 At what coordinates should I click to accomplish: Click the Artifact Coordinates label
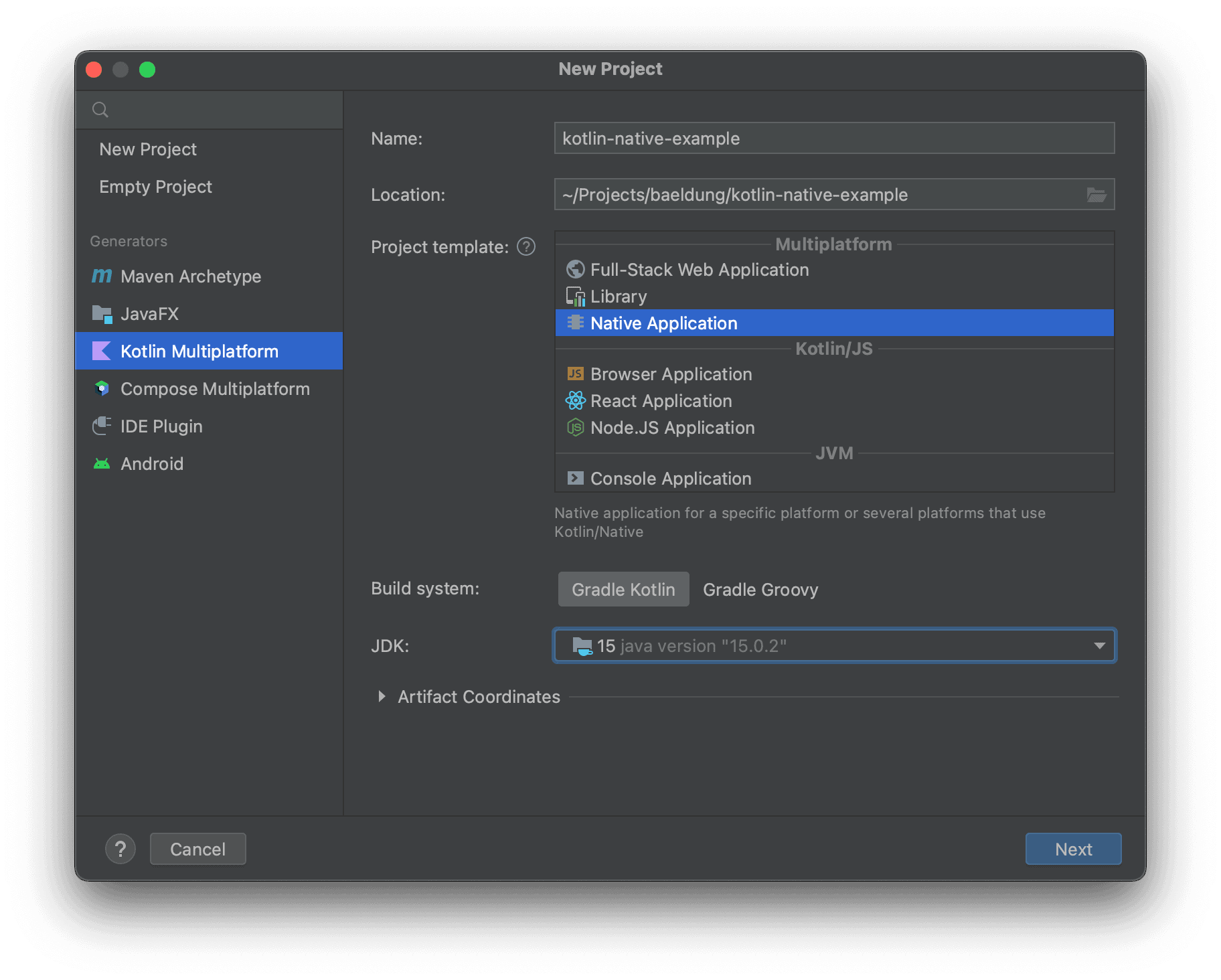click(x=479, y=697)
